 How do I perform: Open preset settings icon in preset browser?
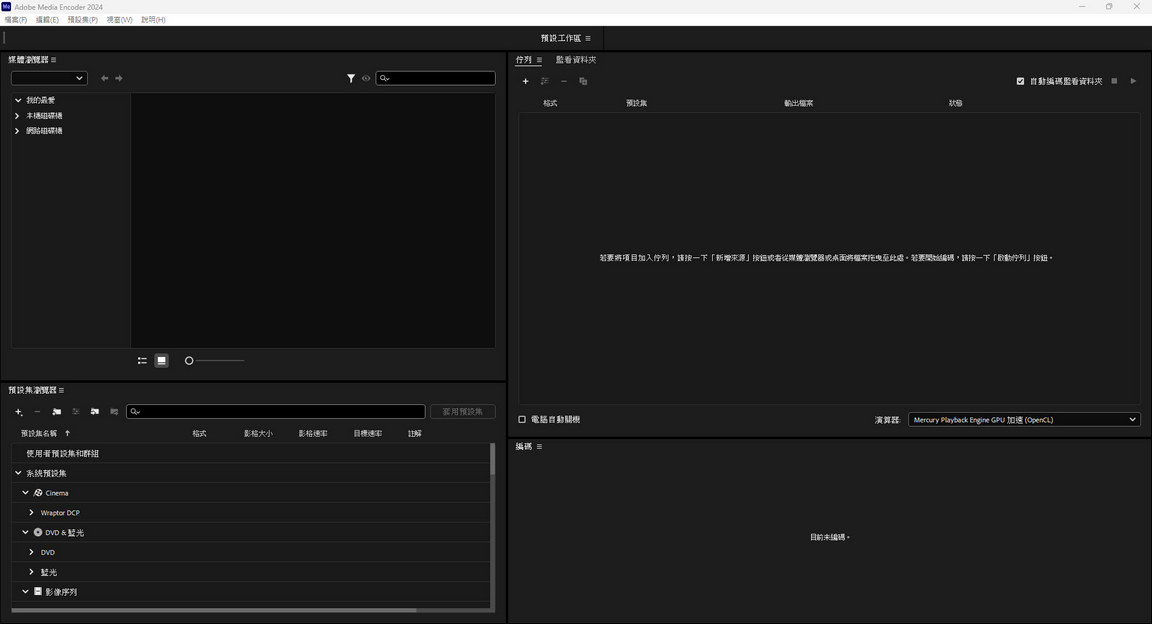[76, 411]
